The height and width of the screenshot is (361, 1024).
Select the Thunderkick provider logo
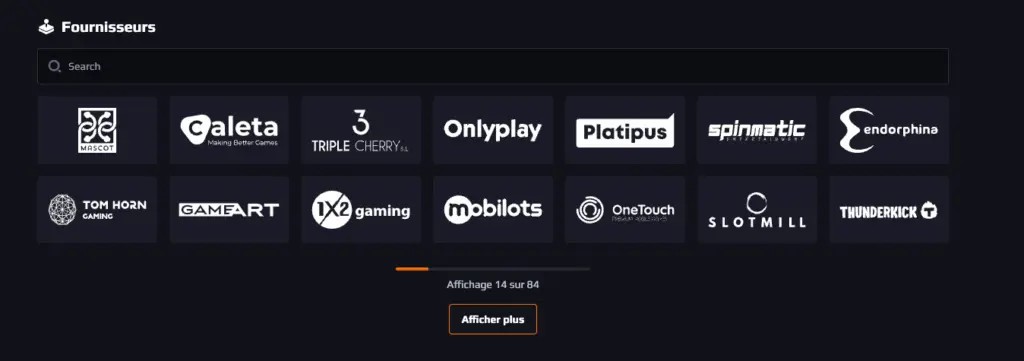point(889,210)
